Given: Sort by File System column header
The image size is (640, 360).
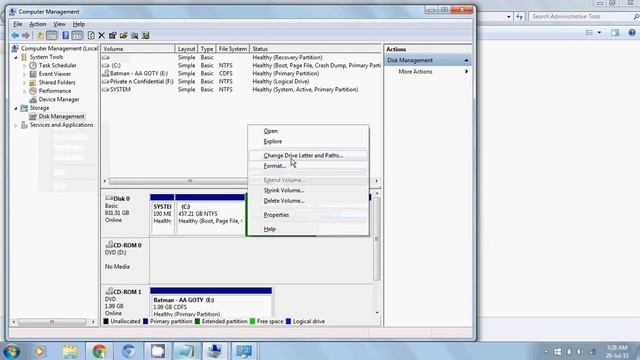Looking at the screenshot, I should [233, 49].
